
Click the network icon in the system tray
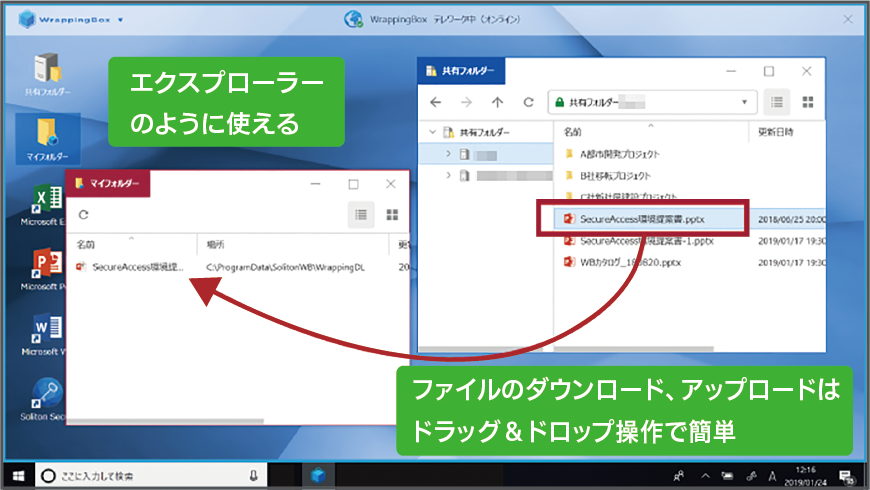coord(751,476)
